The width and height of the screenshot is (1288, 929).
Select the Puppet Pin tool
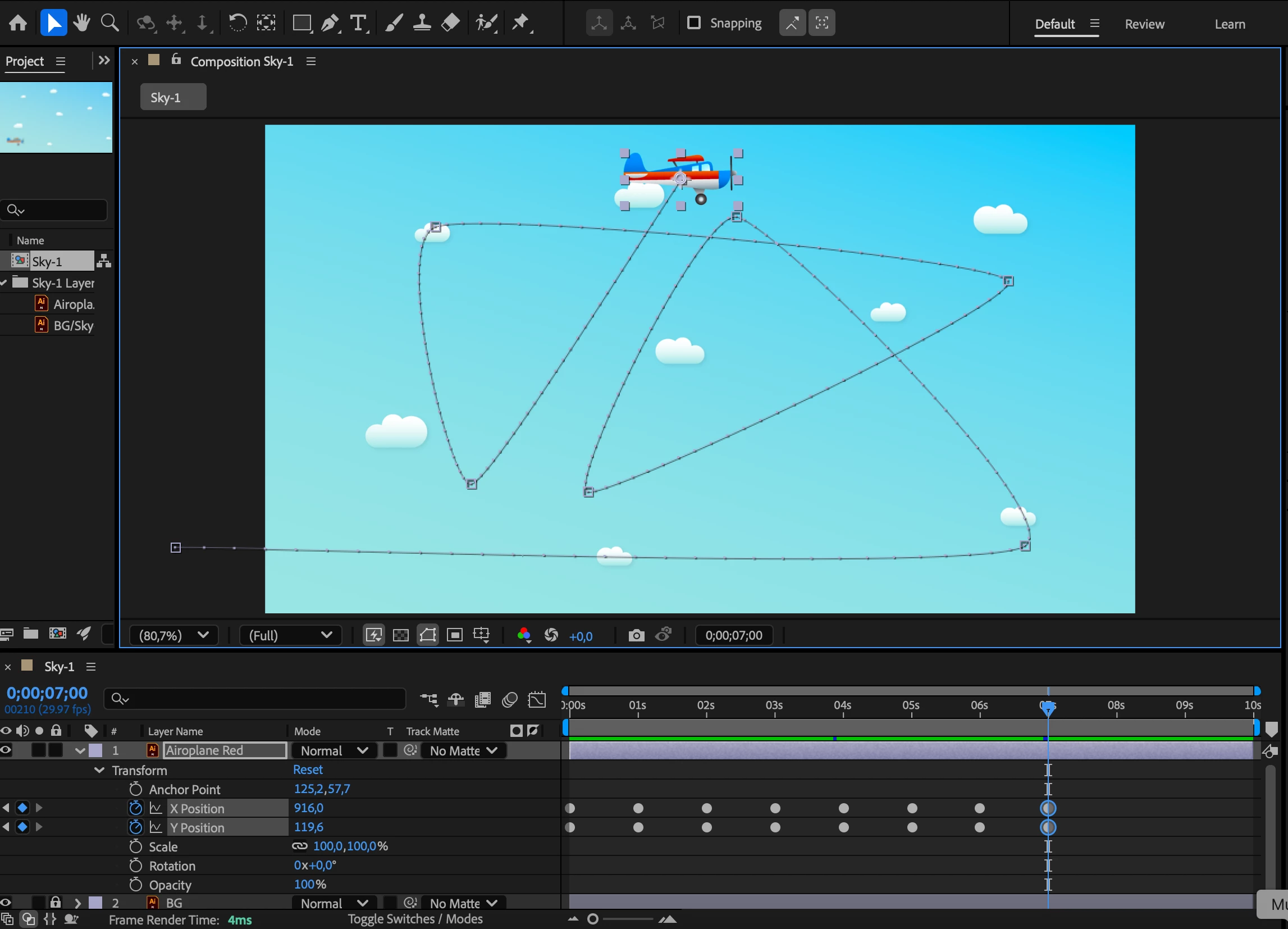(x=520, y=23)
